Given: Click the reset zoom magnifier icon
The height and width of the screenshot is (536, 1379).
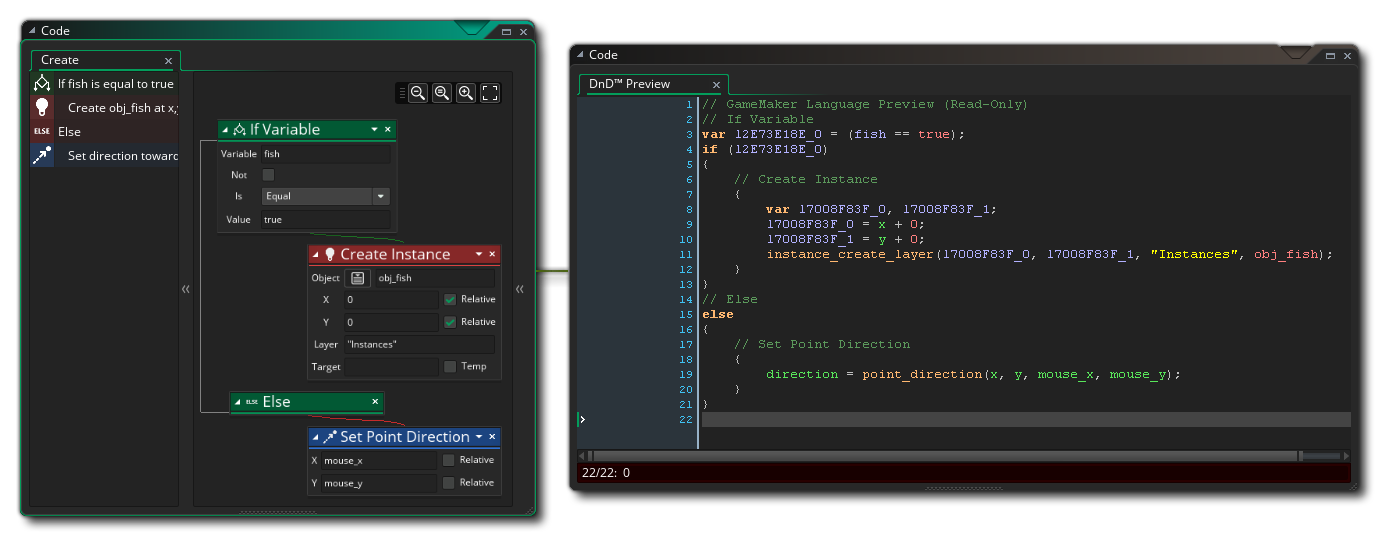Looking at the screenshot, I should (442, 93).
